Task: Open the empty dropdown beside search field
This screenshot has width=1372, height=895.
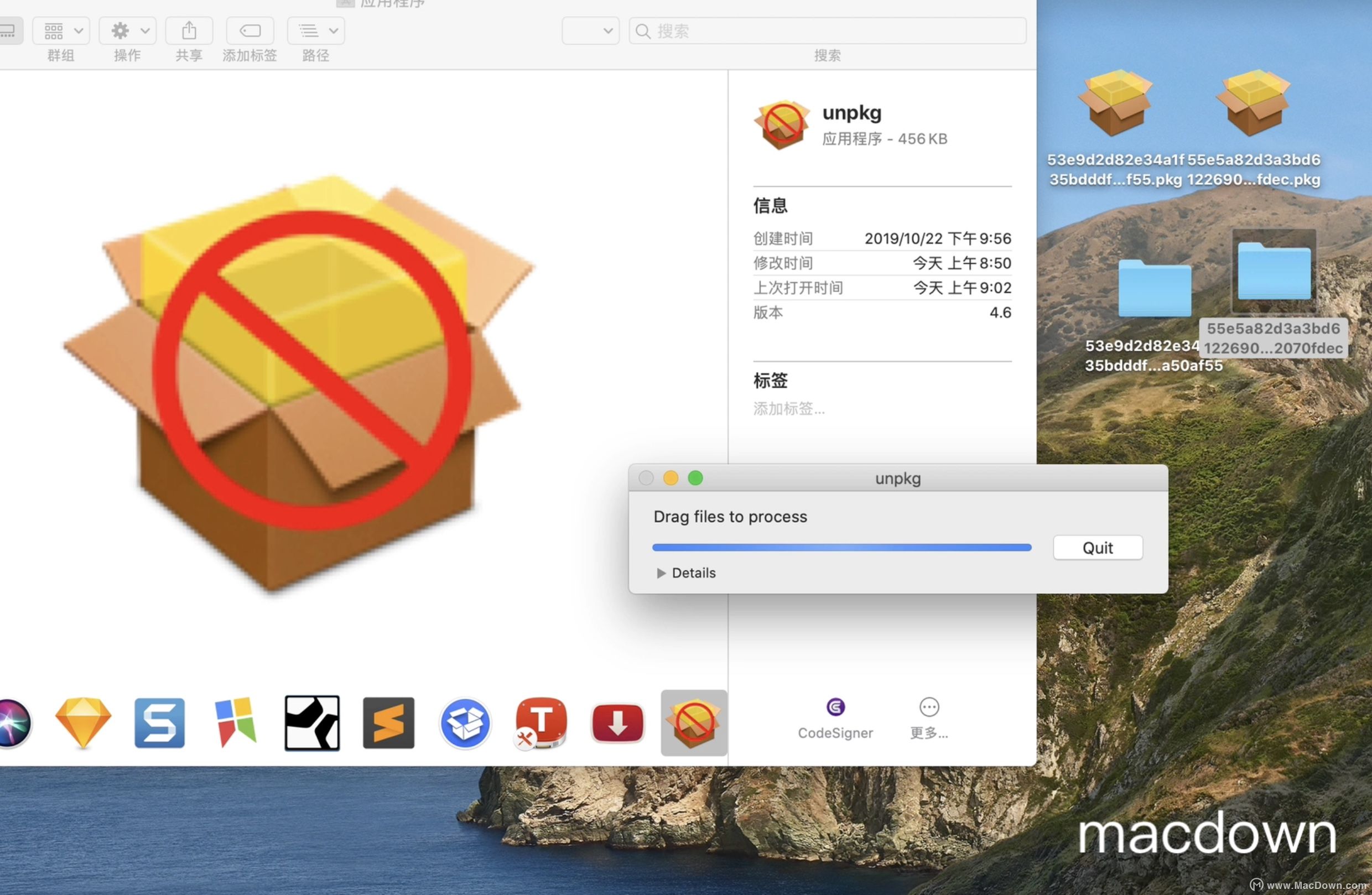Action: point(590,30)
